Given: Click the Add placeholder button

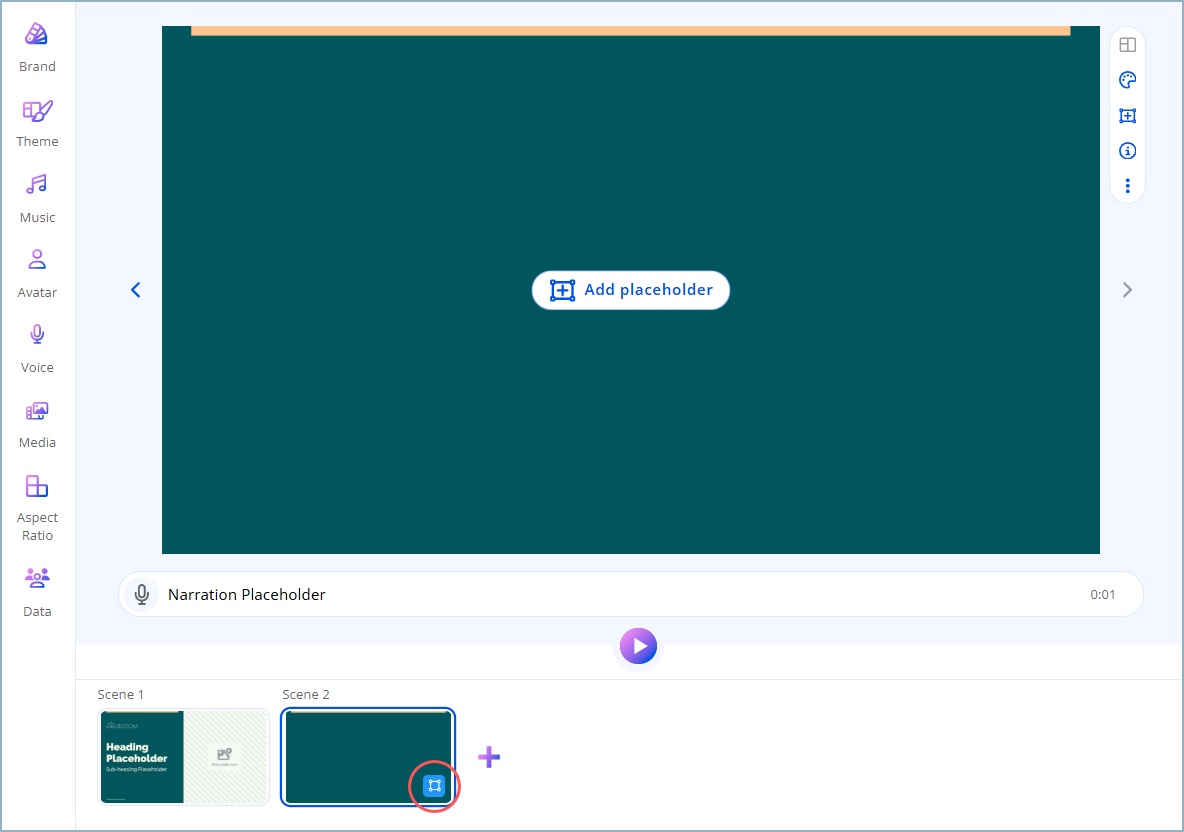Looking at the screenshot, I should 630,289.
